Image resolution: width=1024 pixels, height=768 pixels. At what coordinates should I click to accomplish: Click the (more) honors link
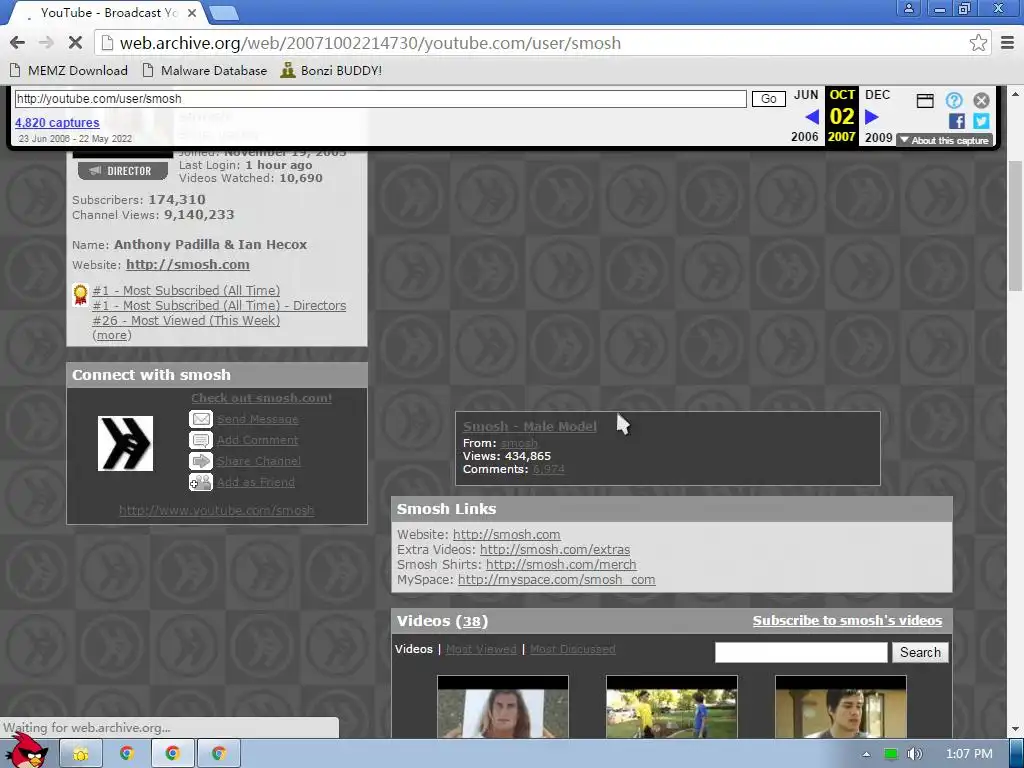tap(112, 335)
